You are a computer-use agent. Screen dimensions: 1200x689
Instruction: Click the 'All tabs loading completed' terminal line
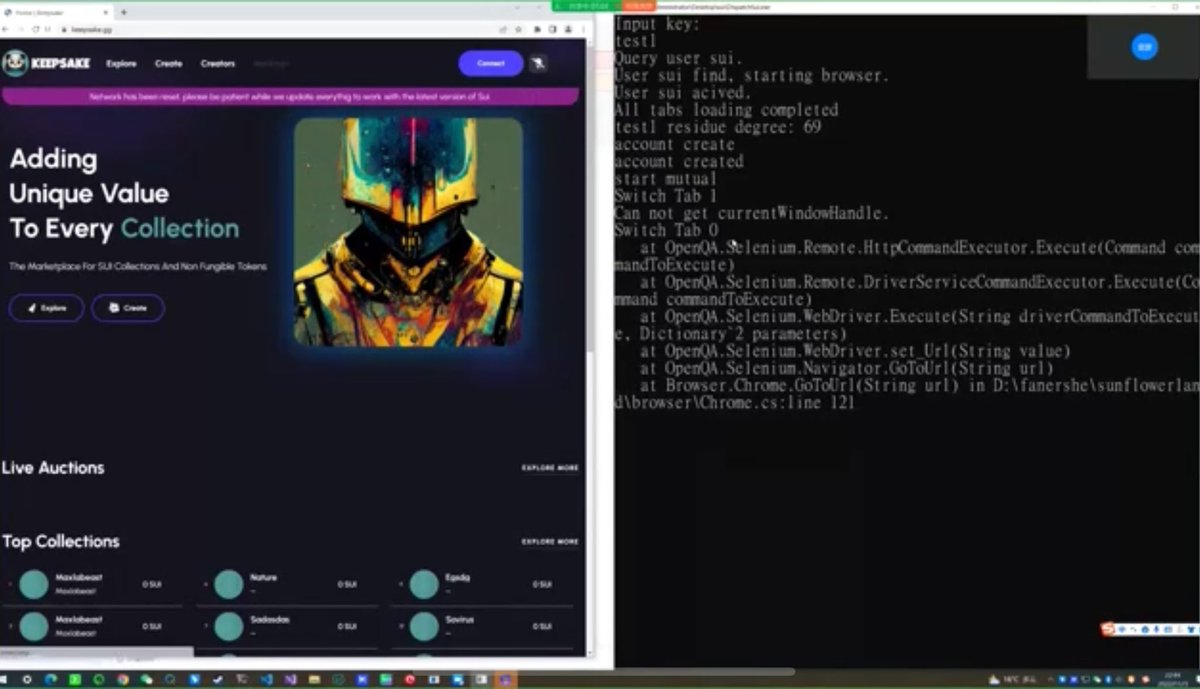[726, 110]
